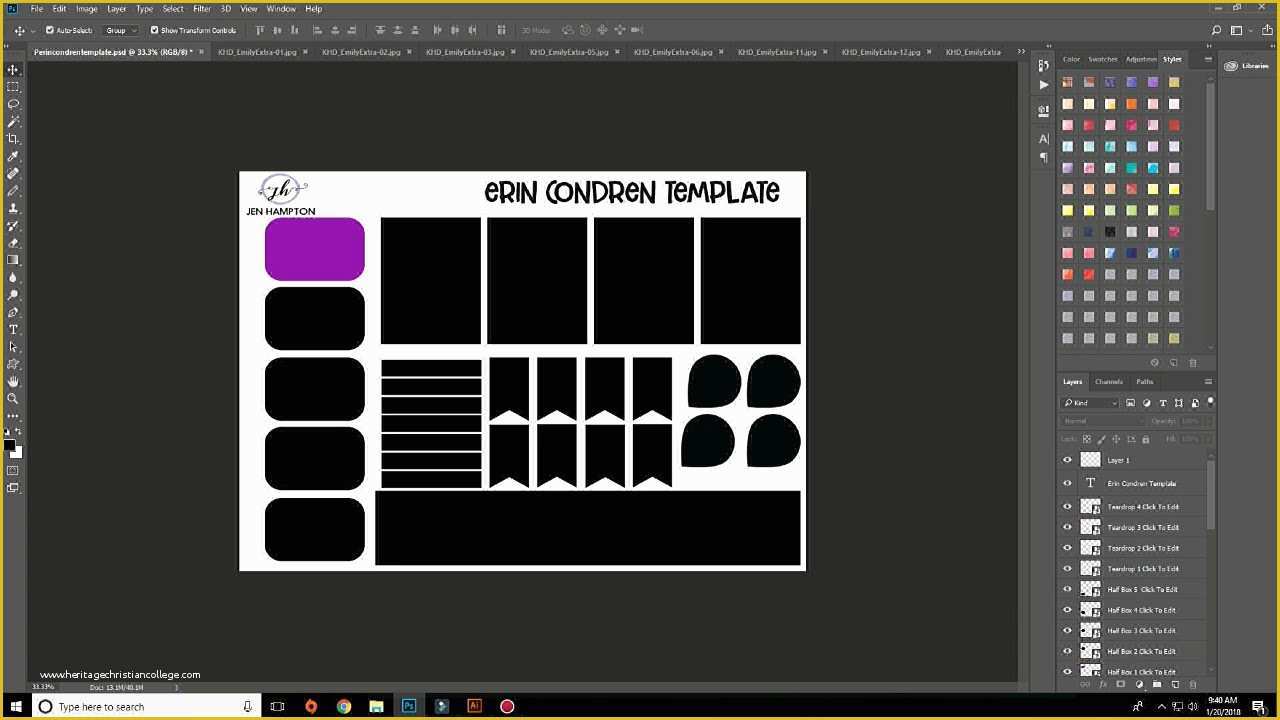Screen dimensions: 1280x720
Task: Create a new layer button
Action: pyautogui.click(x=1175, y=685)
